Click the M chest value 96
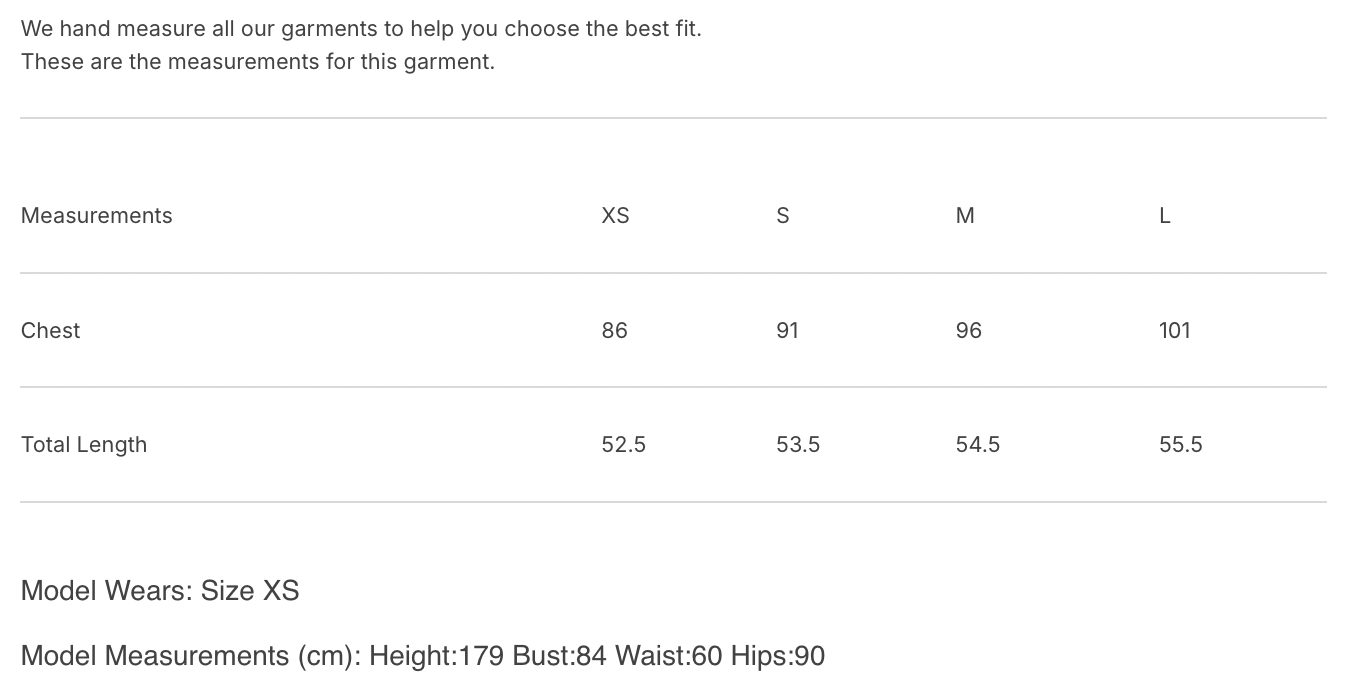The height and width of the screenshot is (690, 1356). point(969,330)
